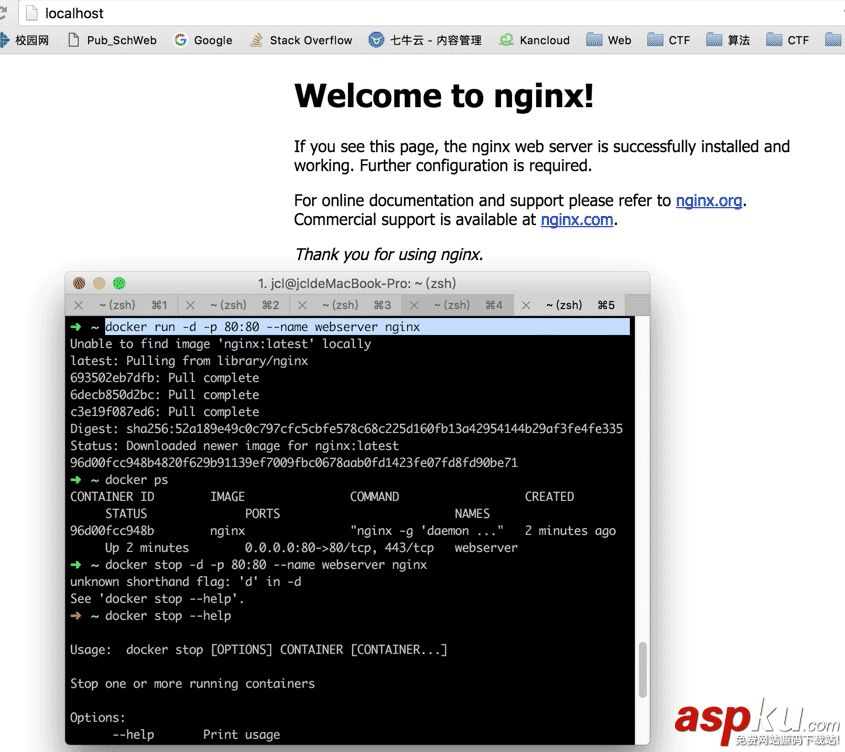This screenshot has height=752, width=845.
Task: Open the first CTF bookmarks folder
Action: (668, 40)
